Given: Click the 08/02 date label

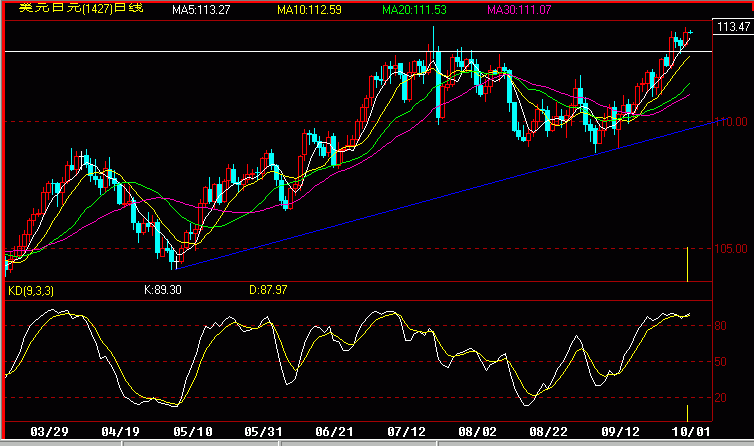Looking at the screenshot, I should [477, 431].
